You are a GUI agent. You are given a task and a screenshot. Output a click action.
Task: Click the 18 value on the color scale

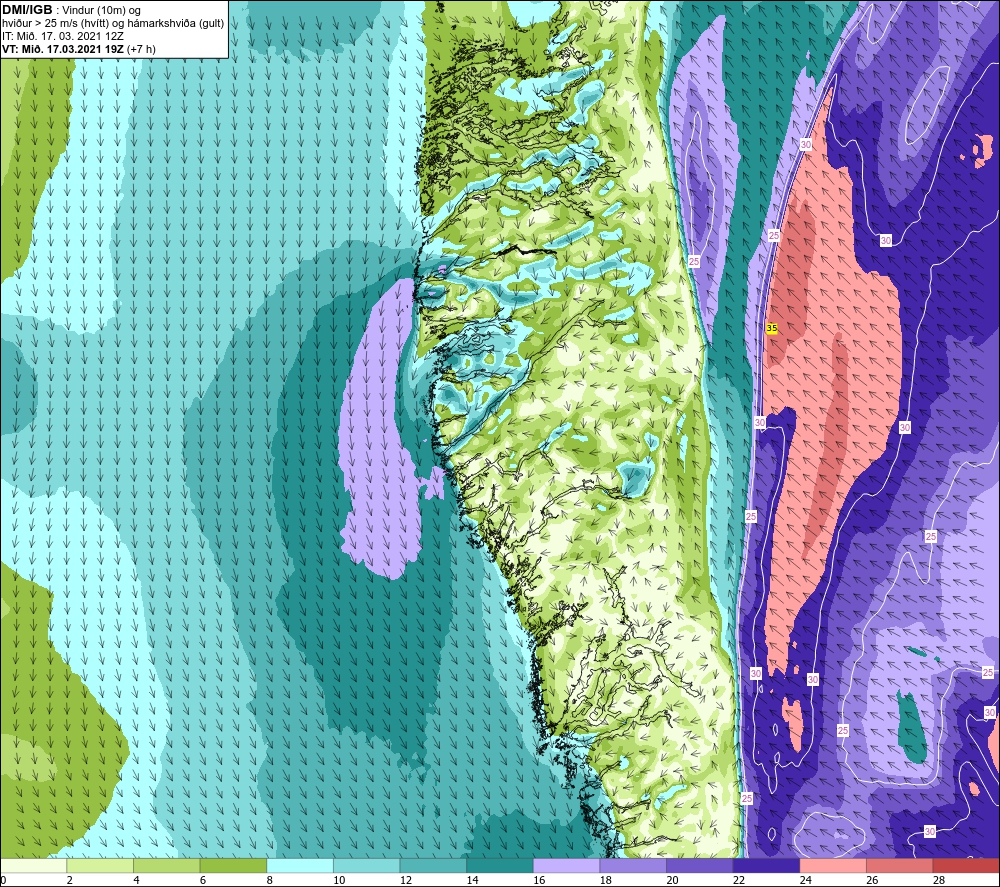point(605,880)
